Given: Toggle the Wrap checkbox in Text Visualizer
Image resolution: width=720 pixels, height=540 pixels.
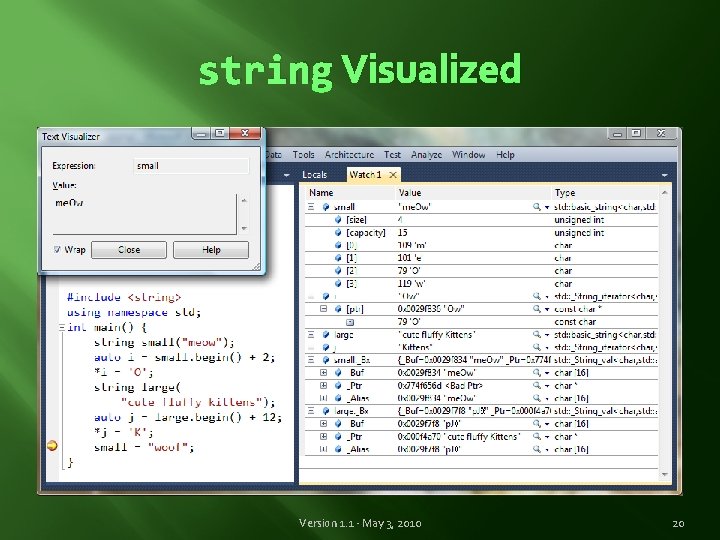Looking at the screenshot, I should click(57, 250).
